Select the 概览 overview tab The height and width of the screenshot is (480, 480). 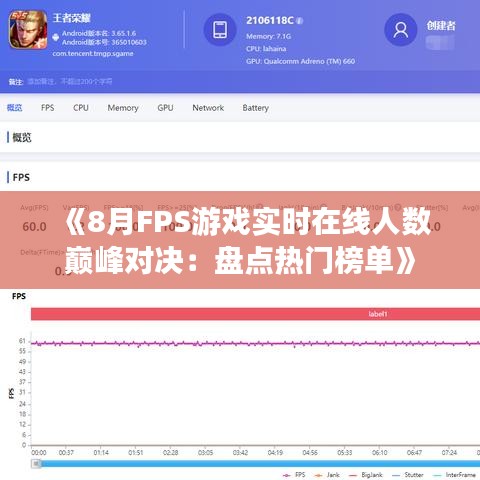[15, 108]
